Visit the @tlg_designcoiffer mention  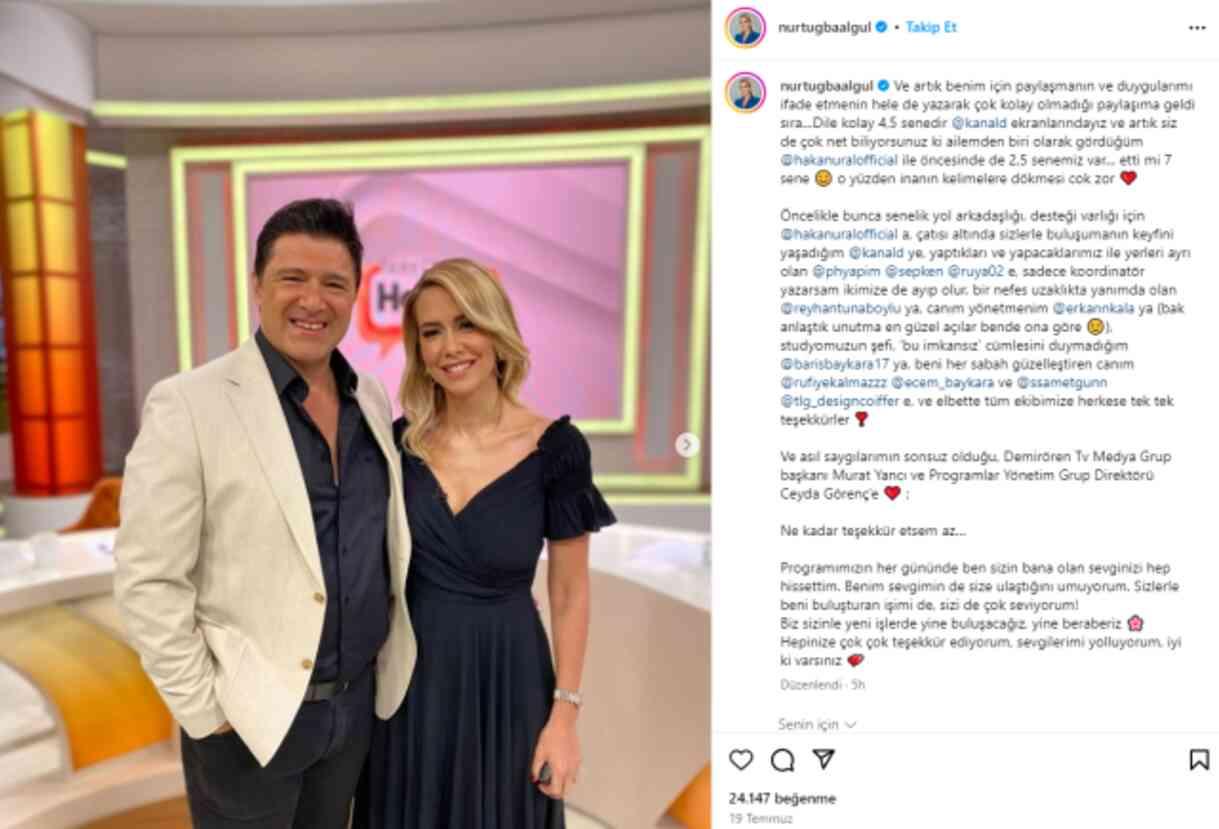coord(840,401)
